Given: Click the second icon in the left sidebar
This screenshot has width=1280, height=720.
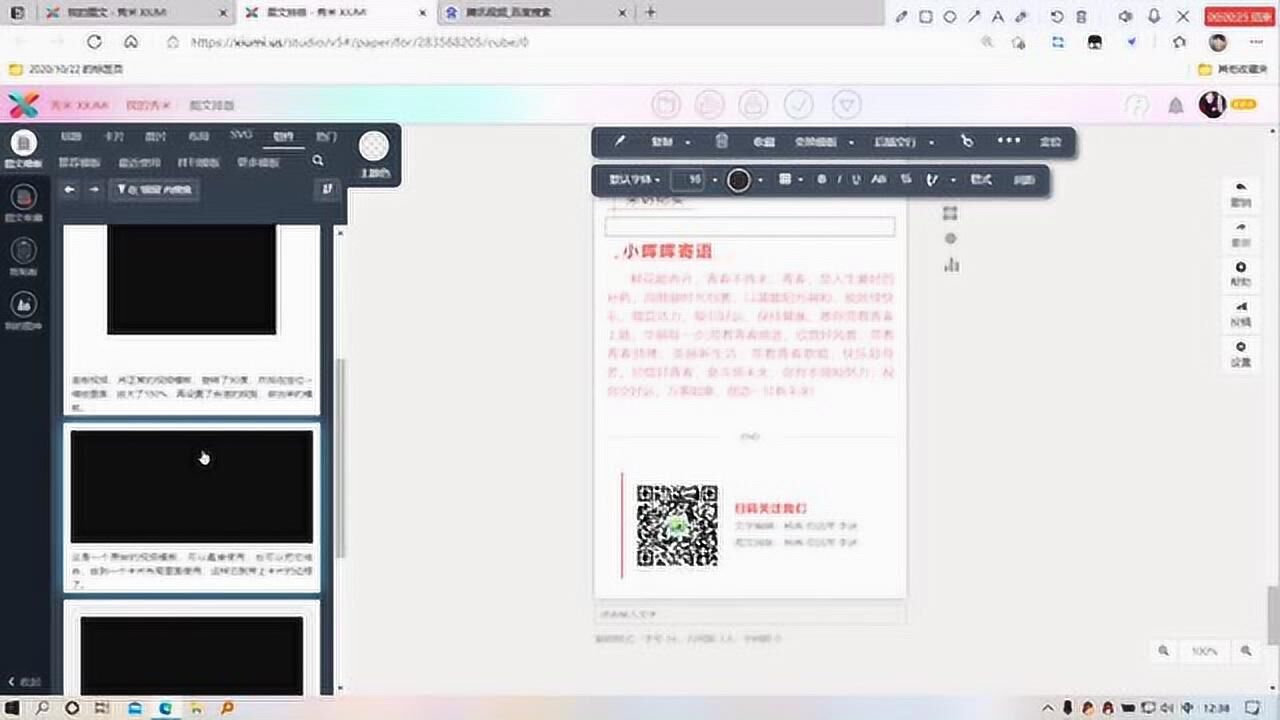Looking at the screenshot, I should (23, 197).
